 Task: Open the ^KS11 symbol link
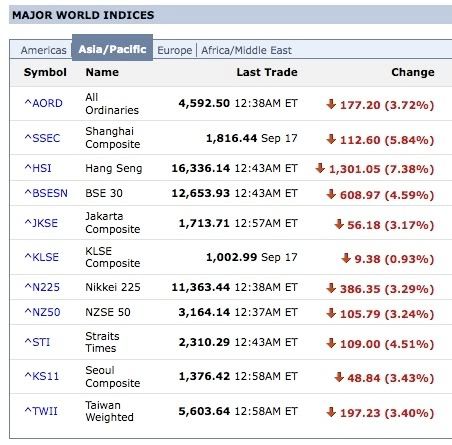click(x=42, y=376)
